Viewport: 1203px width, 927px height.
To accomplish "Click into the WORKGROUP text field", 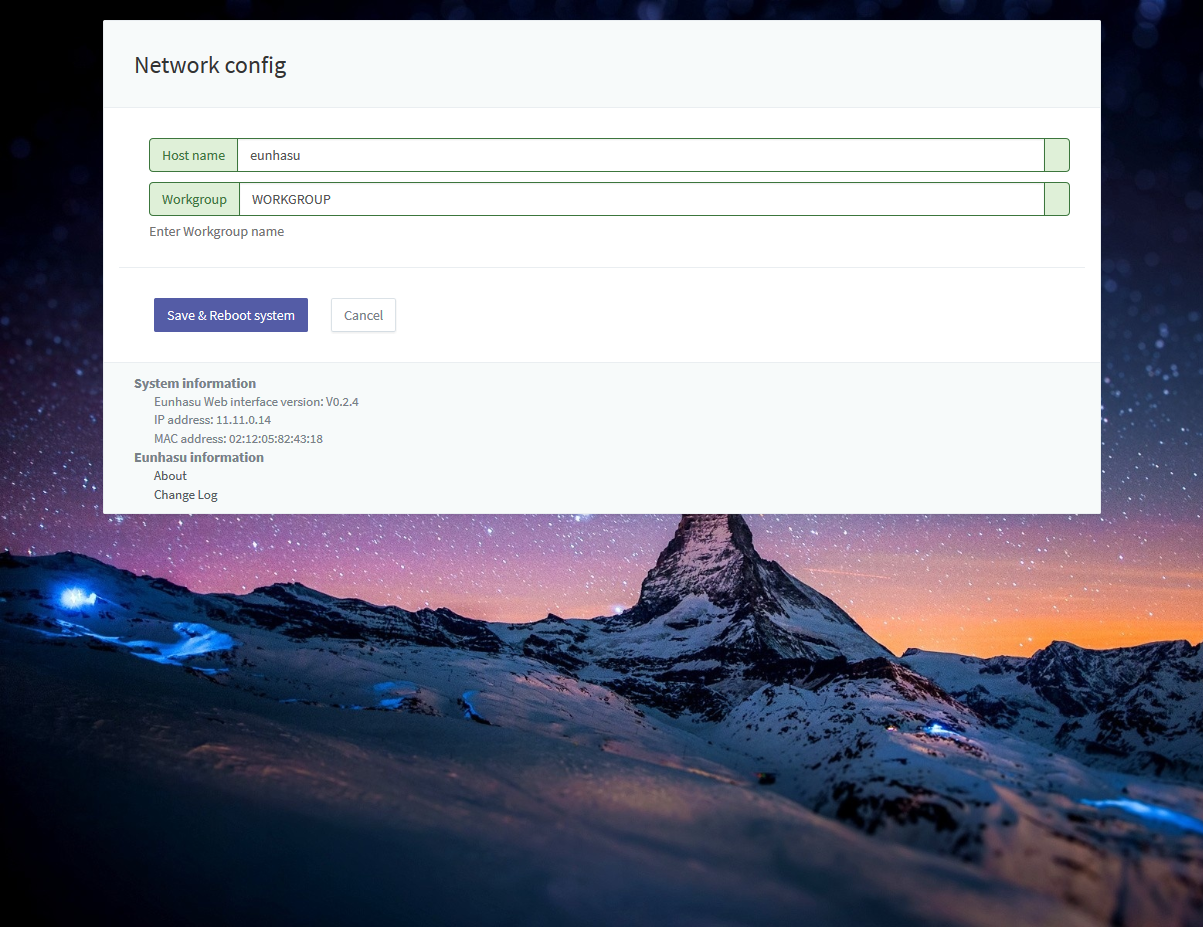I will tap(640, 199).
